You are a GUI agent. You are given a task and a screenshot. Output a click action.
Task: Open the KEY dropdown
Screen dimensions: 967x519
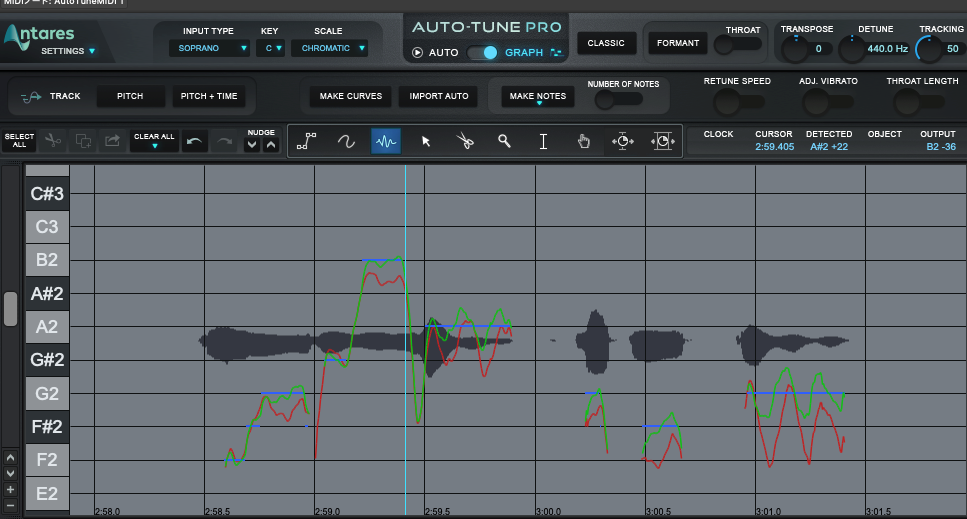coord(270,48)
